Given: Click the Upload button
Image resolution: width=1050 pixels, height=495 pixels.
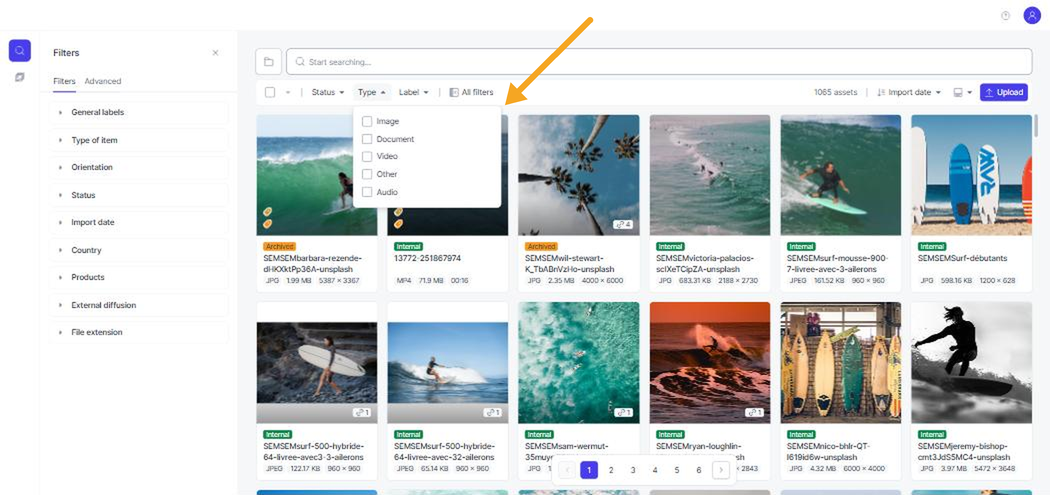Looking at the screenshot, I should click(x=1003, y=92).
